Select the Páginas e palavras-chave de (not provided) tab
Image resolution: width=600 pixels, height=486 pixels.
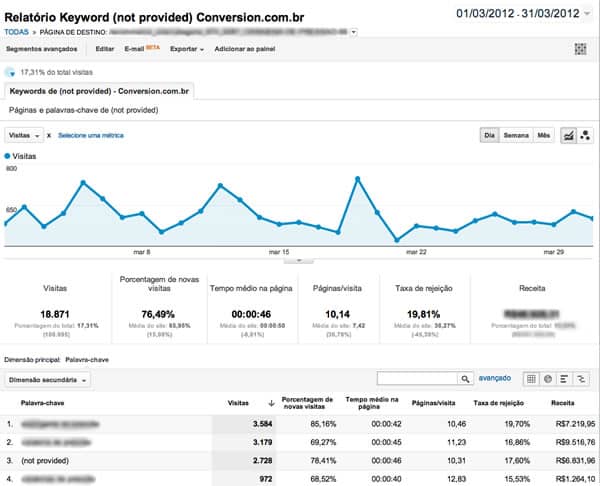(83, 110)
